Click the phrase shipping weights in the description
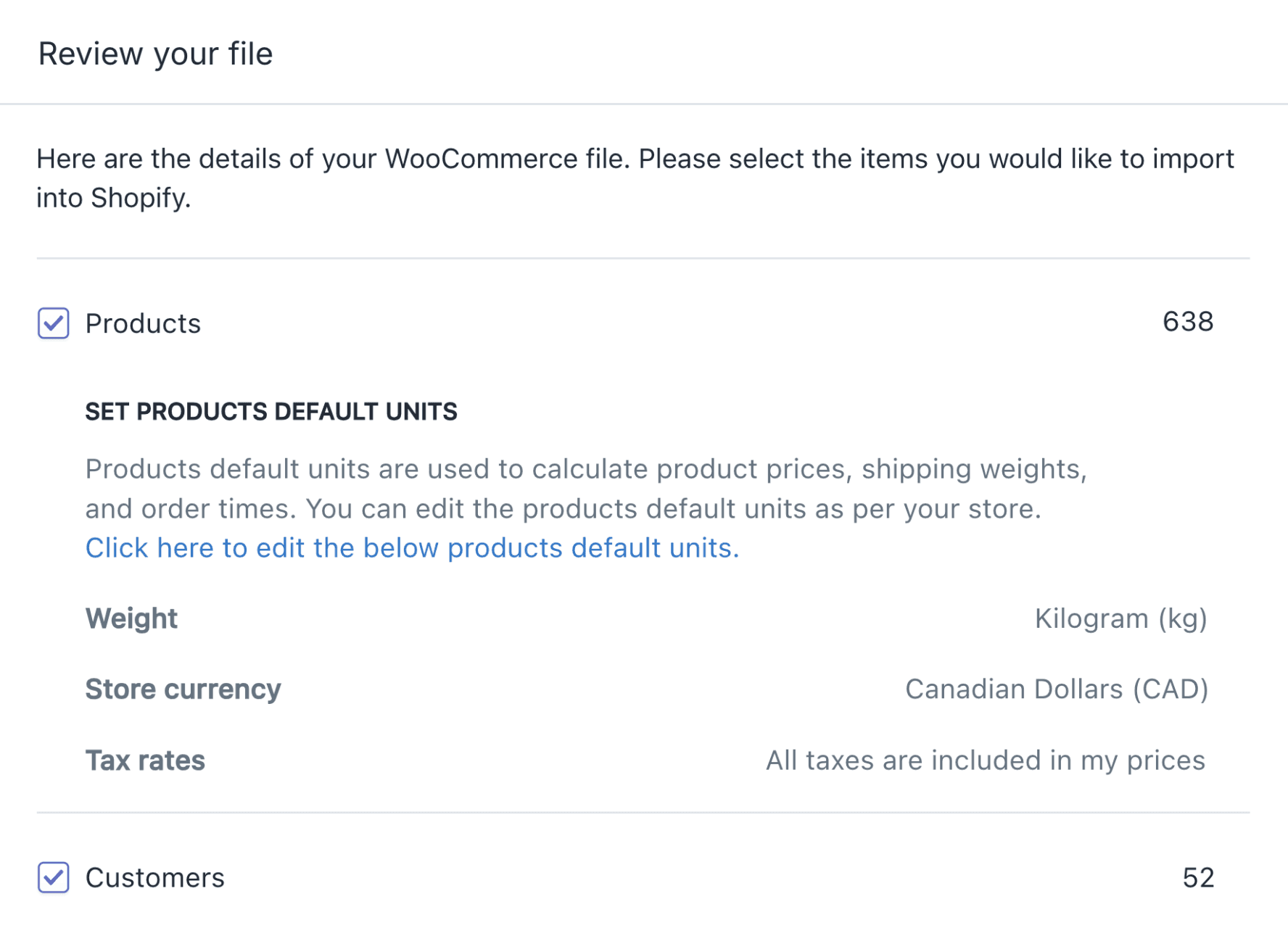Viewport: 1288px width, 941px height. click(x=973, y=469)
